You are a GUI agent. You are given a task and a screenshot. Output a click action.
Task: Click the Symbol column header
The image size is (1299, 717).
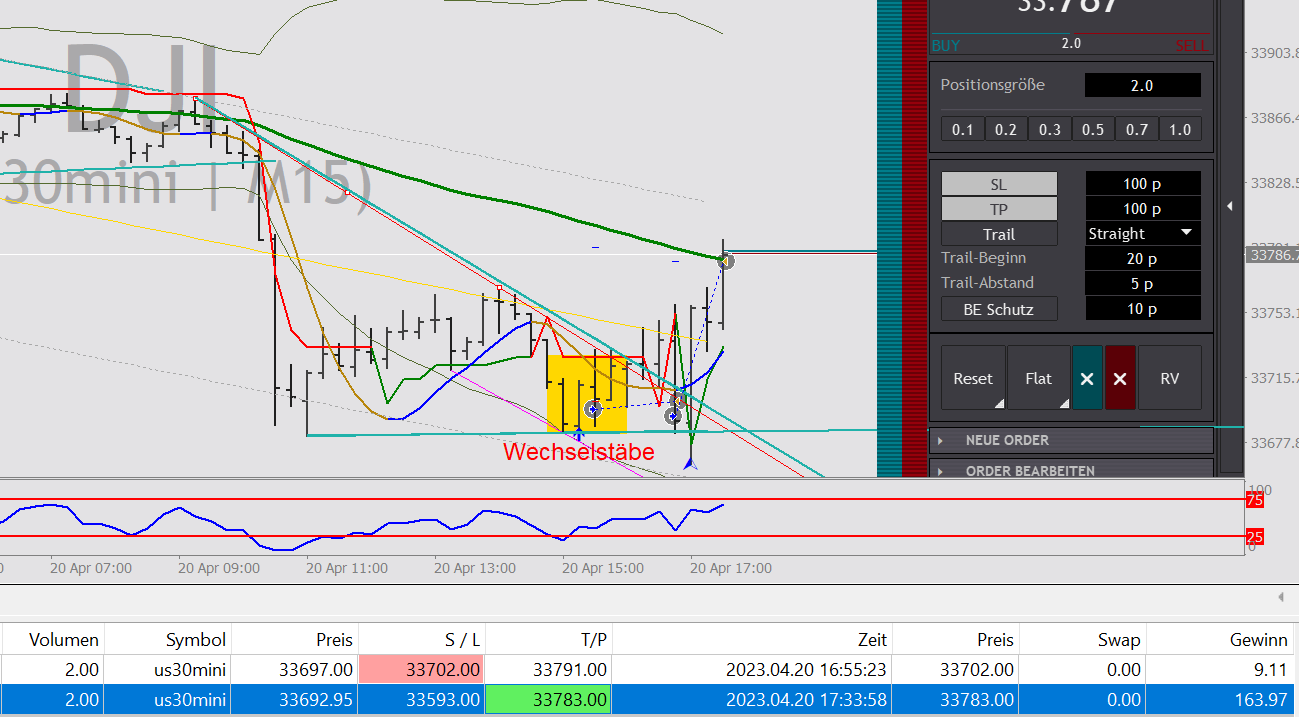196,640
